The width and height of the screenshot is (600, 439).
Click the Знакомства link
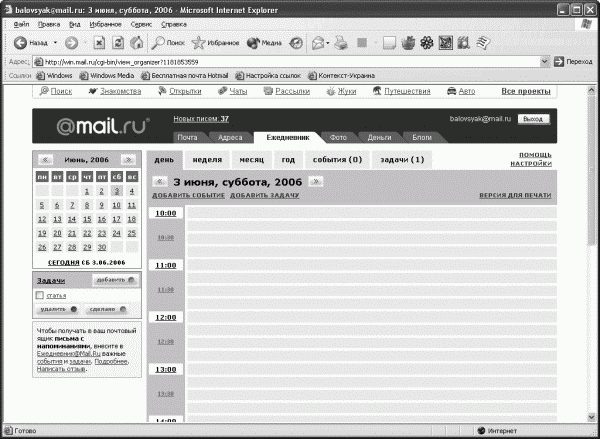click(x=121, y=91)
